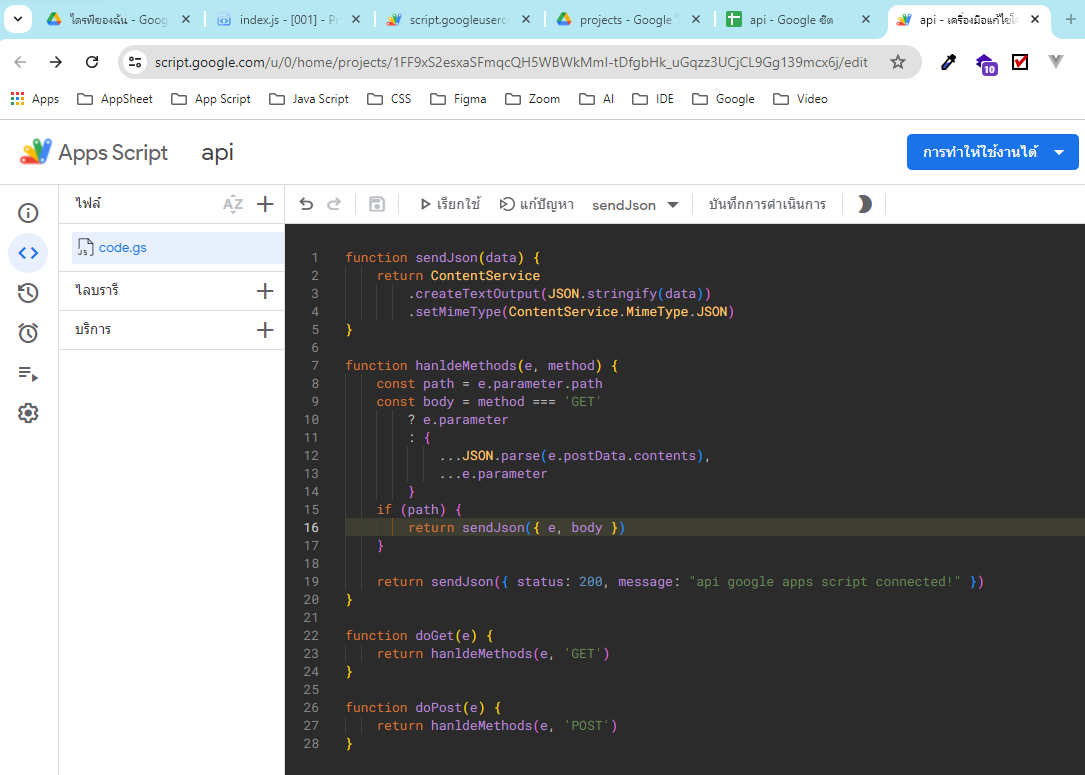The height and width of the screenshot is (775, 1085).
Task: Add a library with the ไลบรารี plus
Action: 264,290
